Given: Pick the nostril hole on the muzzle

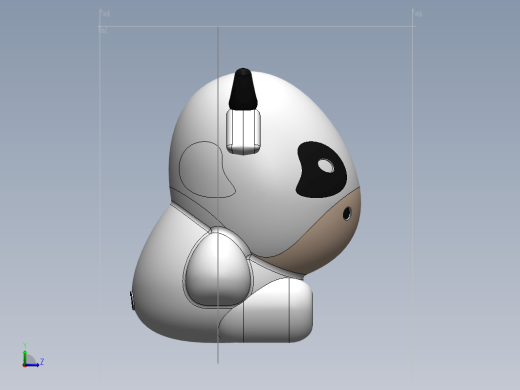Looking at the screenshot, I should (347, 213).
